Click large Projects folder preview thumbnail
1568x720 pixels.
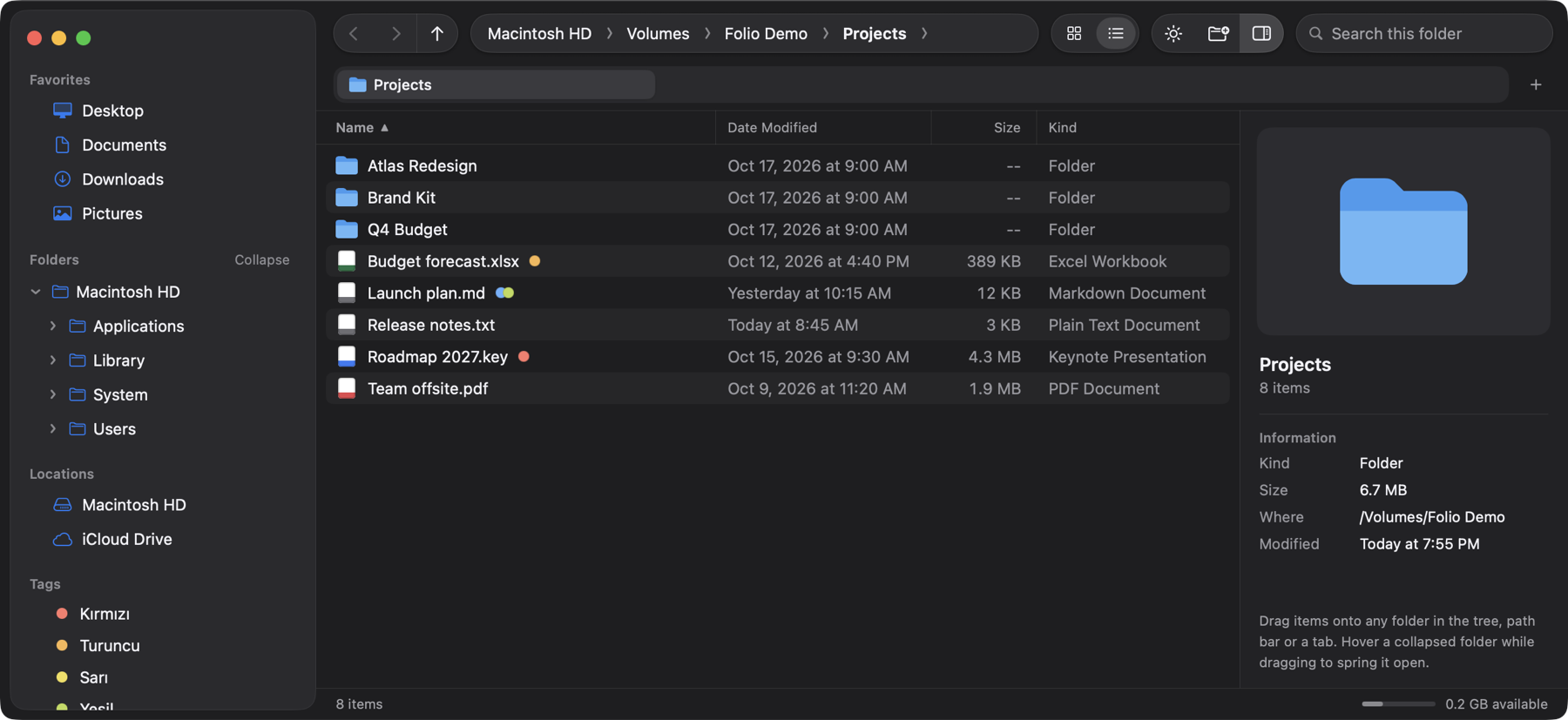pyautogui.click(x=1403, y=232)
